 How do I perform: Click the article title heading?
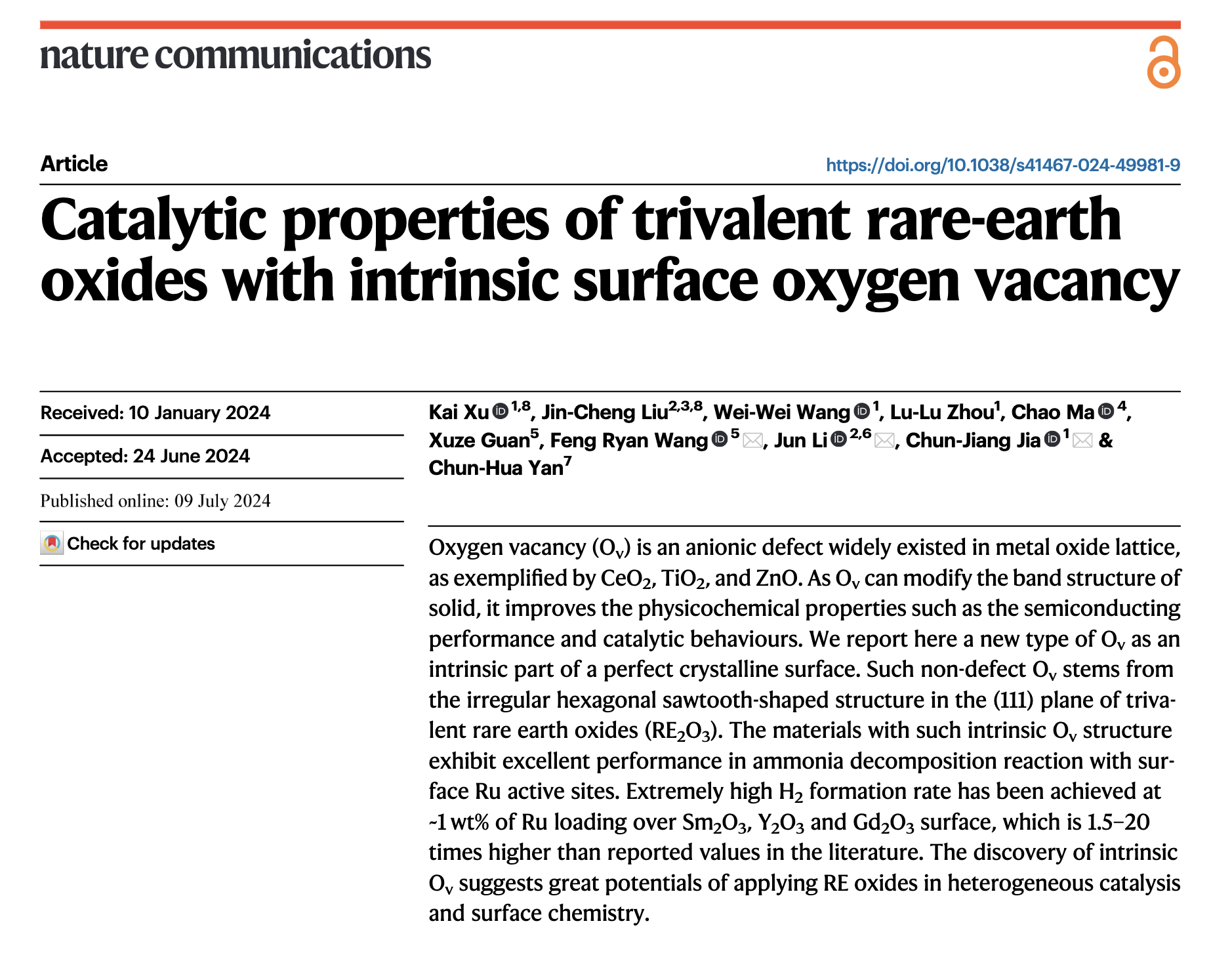[x=610, y=251]
